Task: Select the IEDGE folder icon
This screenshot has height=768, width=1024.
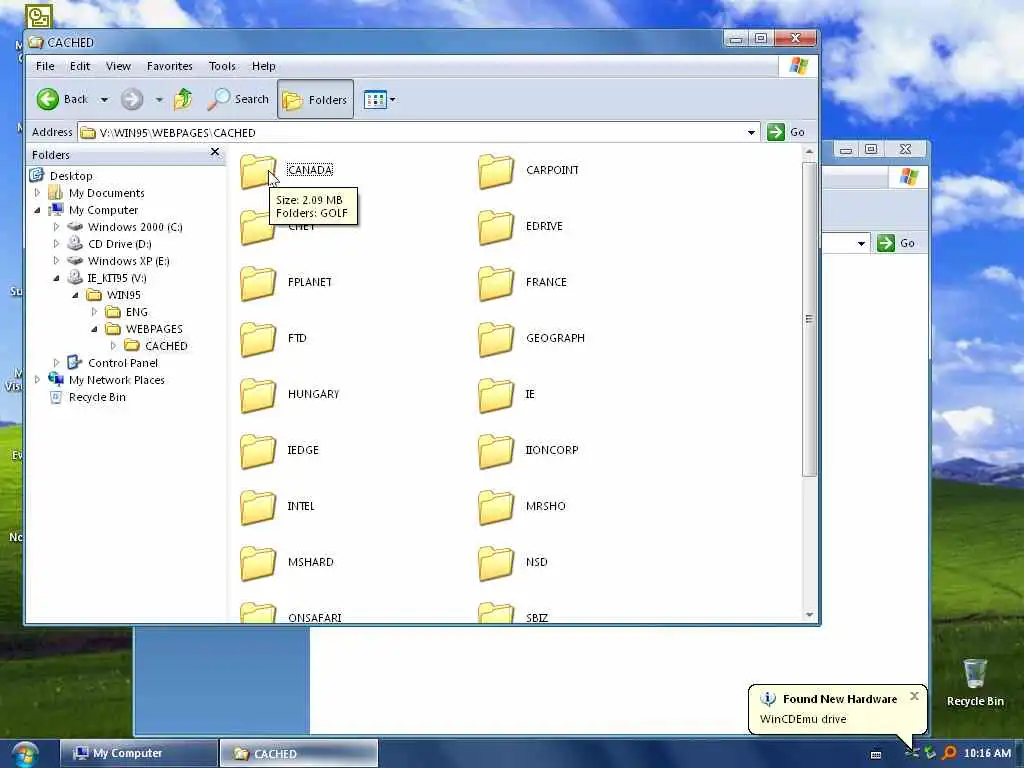Action: point(258,451)
